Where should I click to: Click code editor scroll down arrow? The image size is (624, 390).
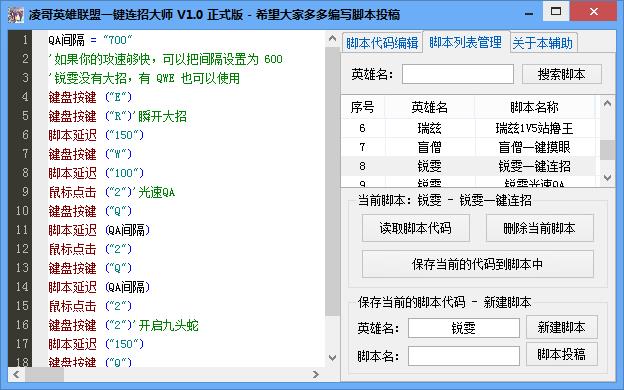click(x=333, y=358)
